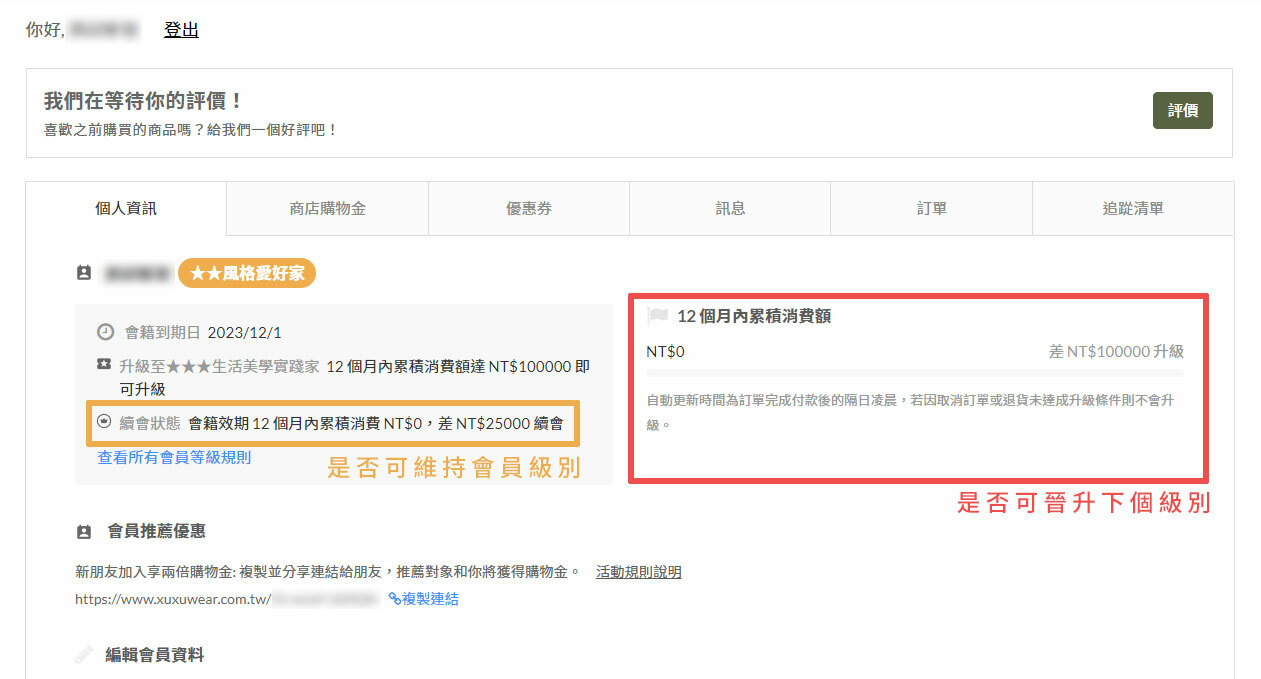Click the 我們在等待你的評價！ heading
This screenshot has width=1261, height=679.
point(144,101)
